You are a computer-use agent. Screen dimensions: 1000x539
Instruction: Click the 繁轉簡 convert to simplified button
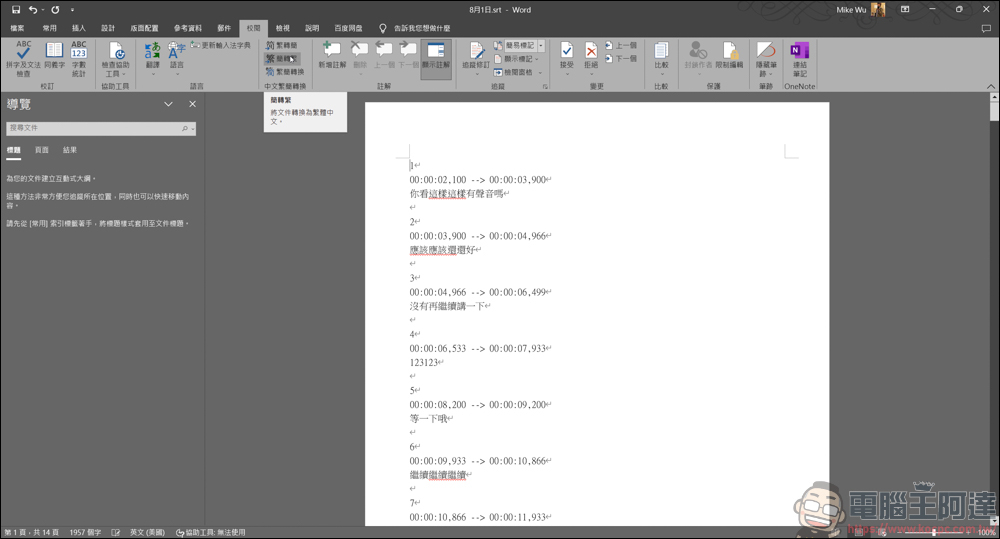[281, 45]
